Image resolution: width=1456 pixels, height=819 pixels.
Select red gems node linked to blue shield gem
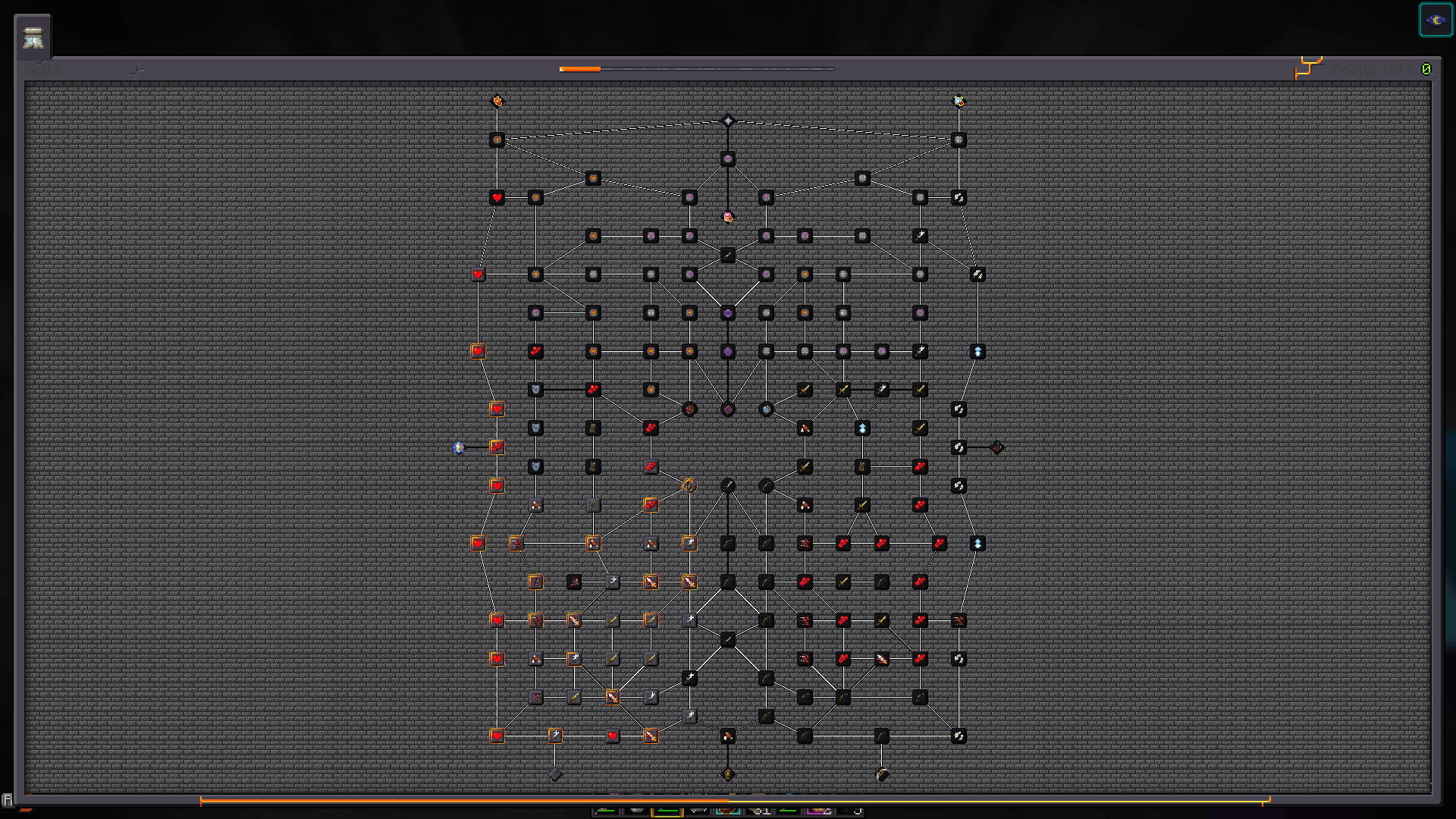tap(497, 447)
